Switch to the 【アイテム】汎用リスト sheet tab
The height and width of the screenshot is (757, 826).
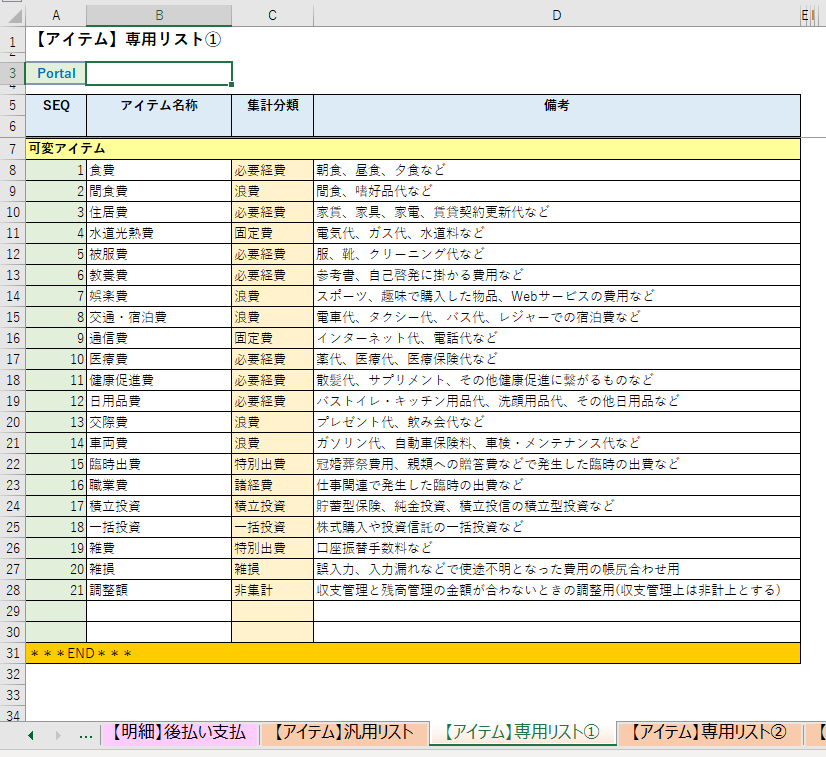[x=344, y=733]
